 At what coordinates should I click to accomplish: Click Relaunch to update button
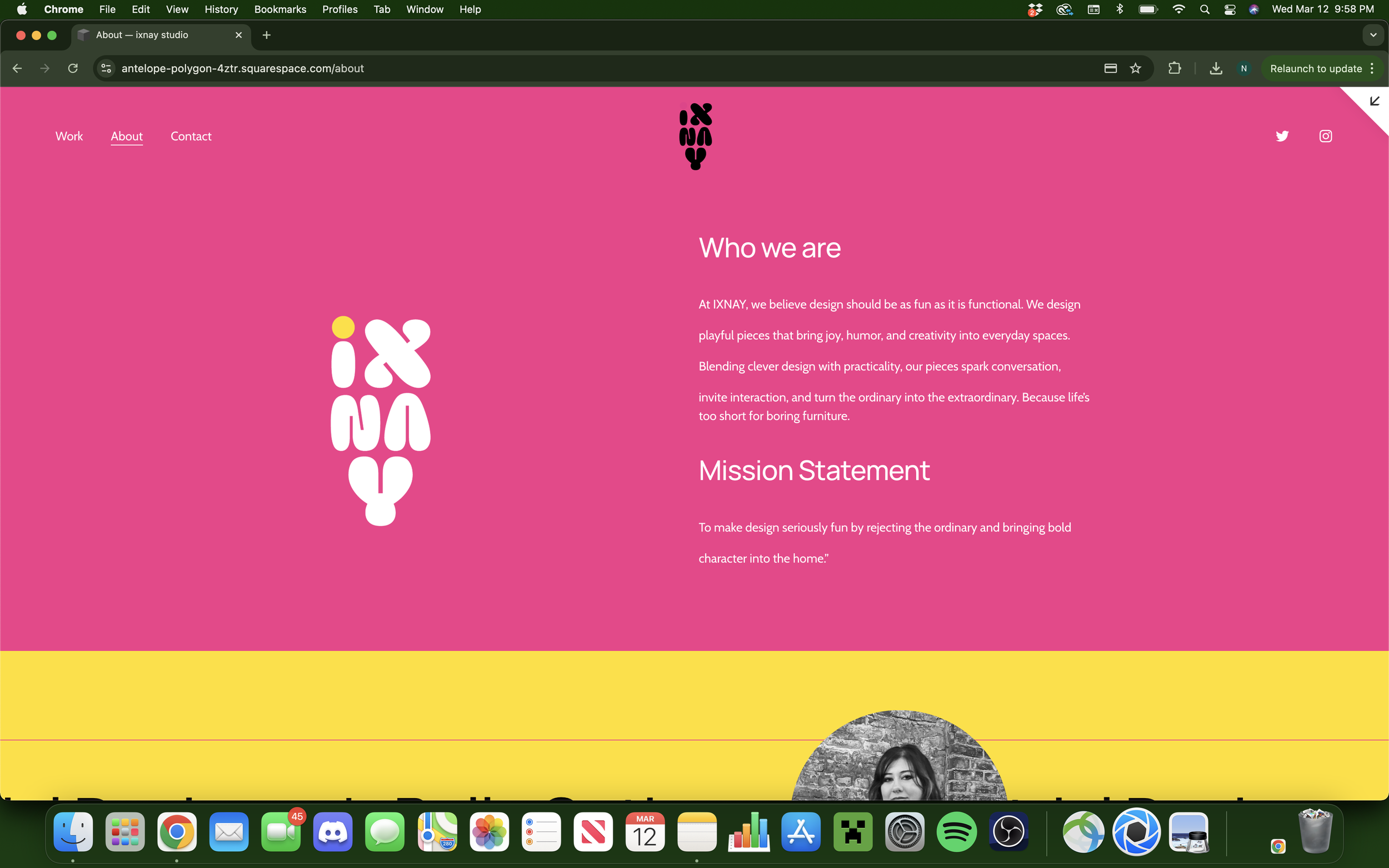coord(1315,68)
